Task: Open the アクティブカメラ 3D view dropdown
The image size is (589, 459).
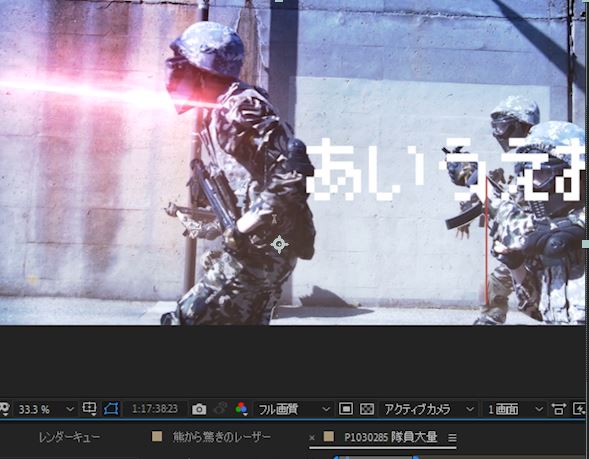Action: coord(428,409)
